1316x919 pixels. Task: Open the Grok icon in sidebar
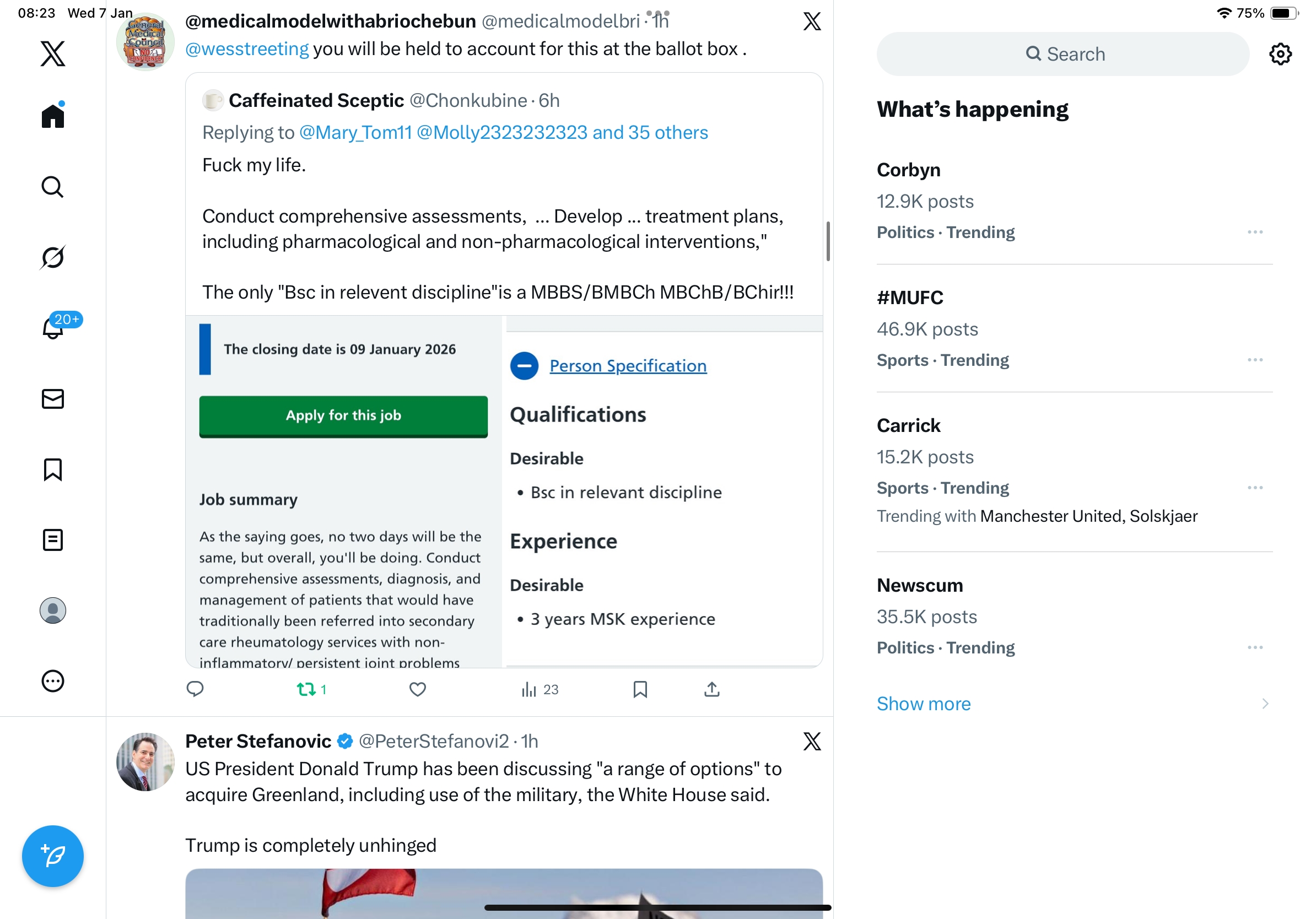click(53, 257)
